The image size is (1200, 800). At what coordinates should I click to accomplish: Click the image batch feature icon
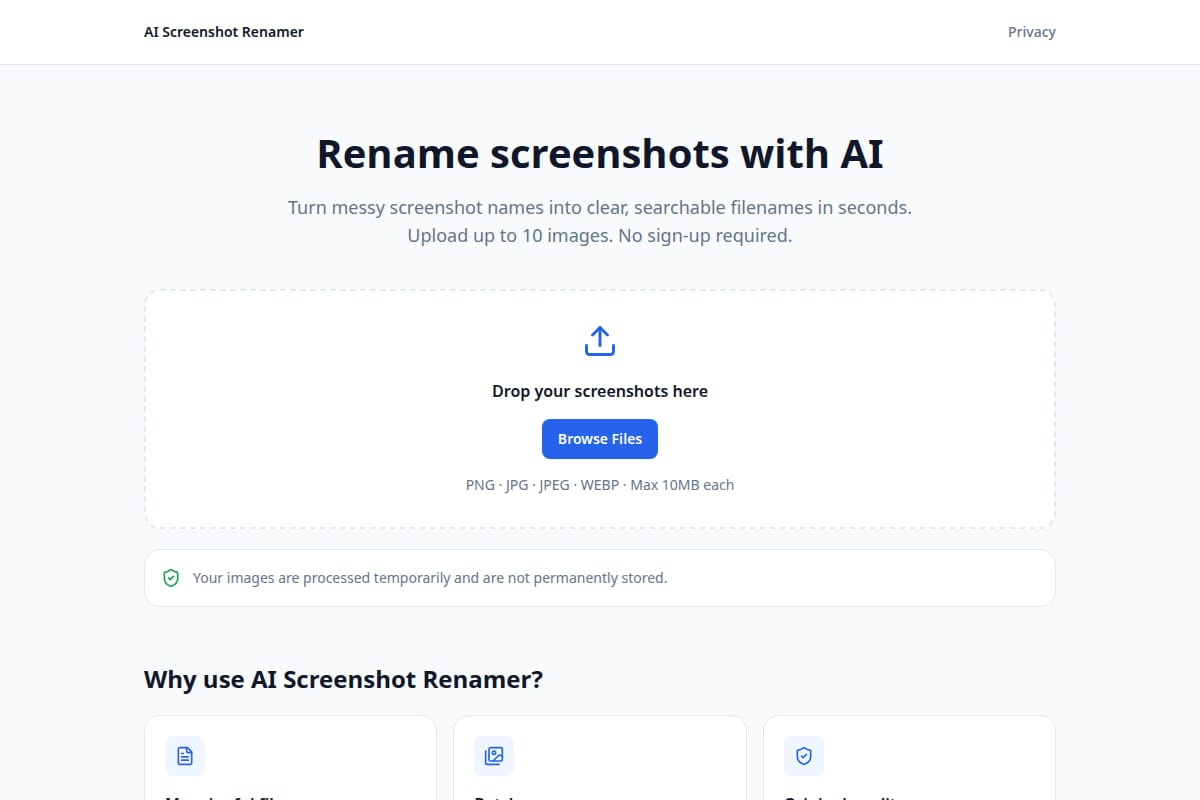pos(494,756)
